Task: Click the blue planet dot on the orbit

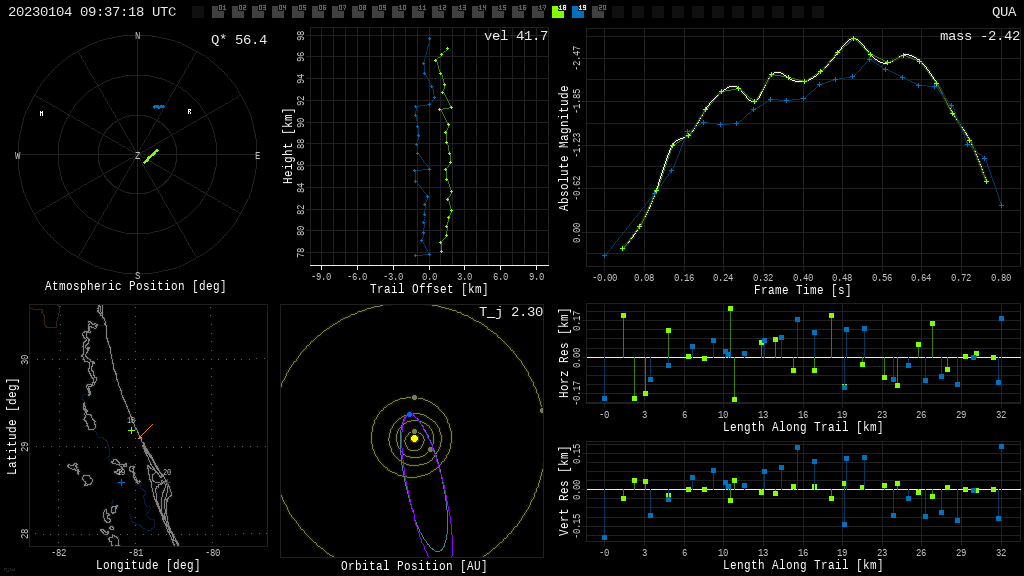Action: pyautogui.click(x=409, y=414)
